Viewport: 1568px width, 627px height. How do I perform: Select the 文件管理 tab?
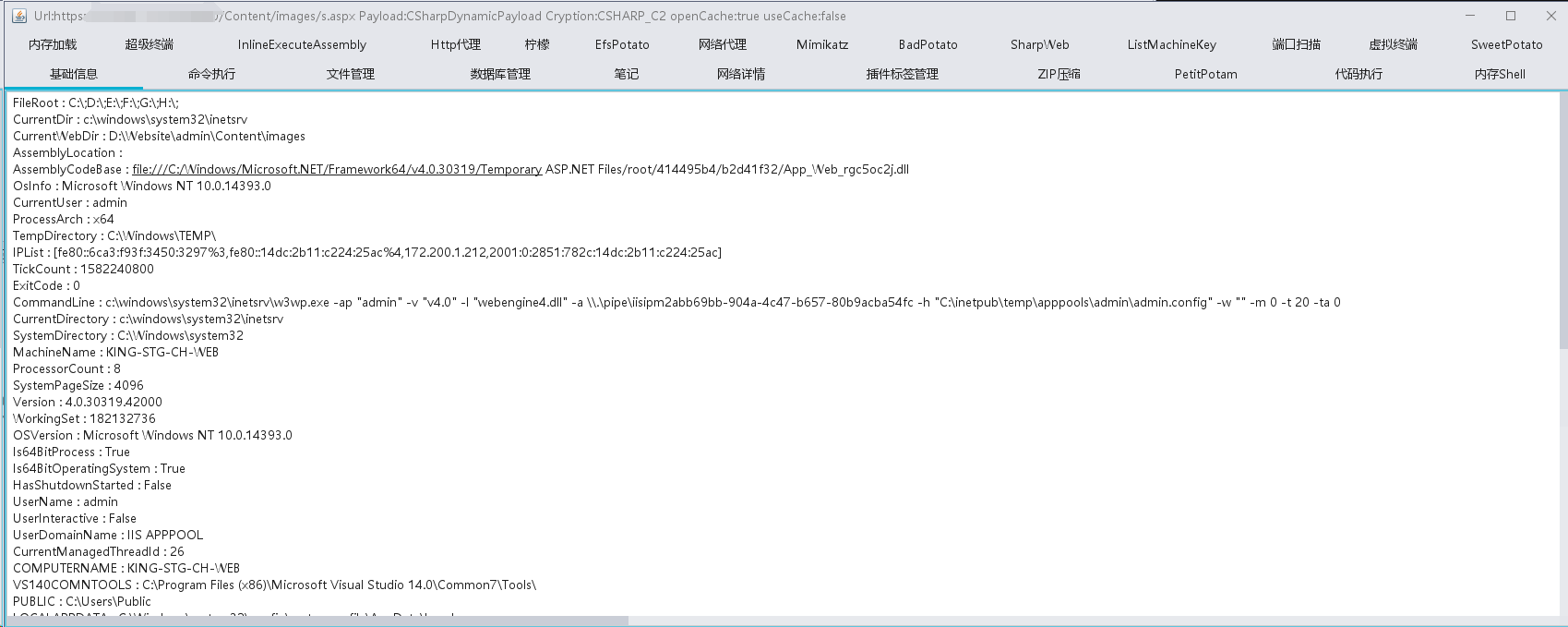(351, 74)
